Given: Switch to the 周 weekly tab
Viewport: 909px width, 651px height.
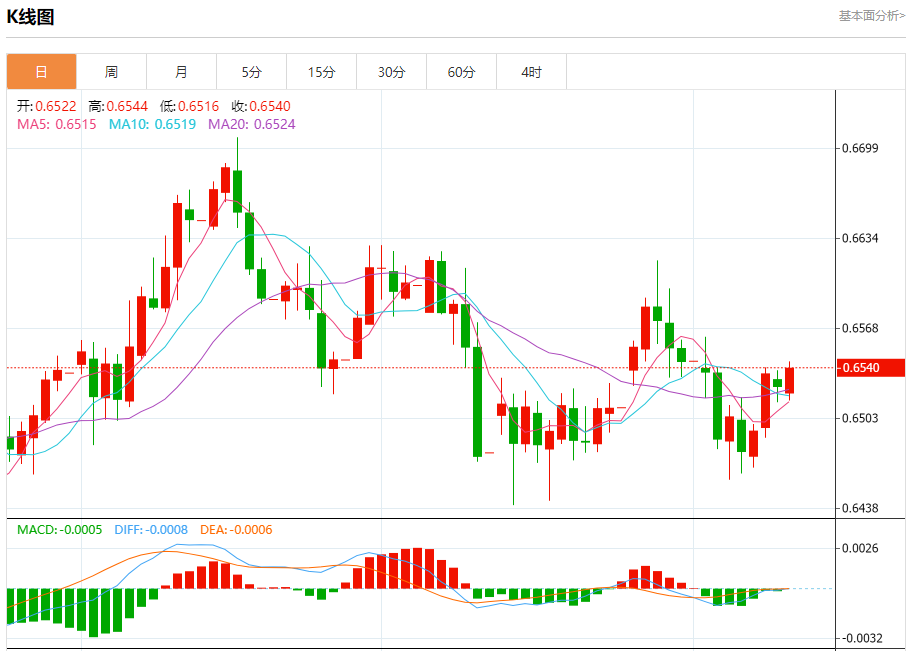Looking at the screenshot, I should pos(111,72).
